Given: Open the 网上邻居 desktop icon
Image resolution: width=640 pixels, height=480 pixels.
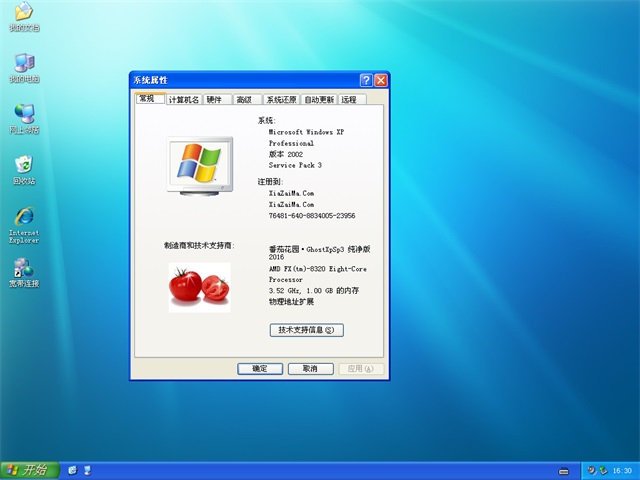Looking at the screenshot, I should (24, 116).
